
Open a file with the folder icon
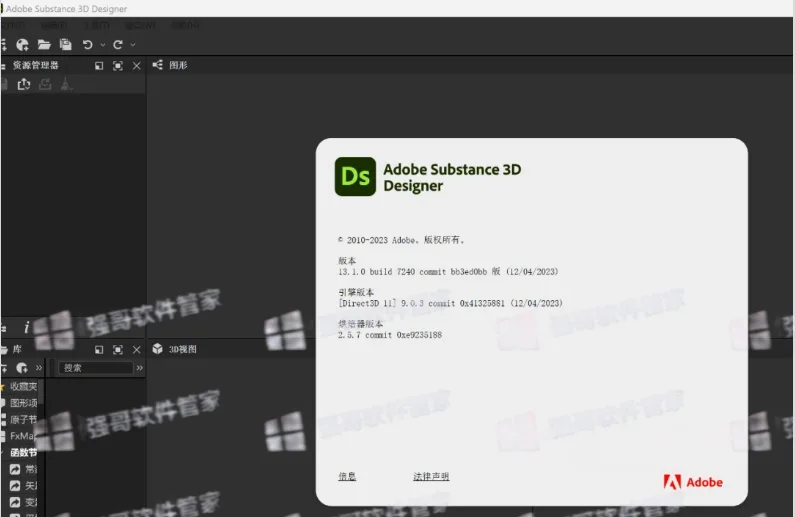click(x=44, y=45)
